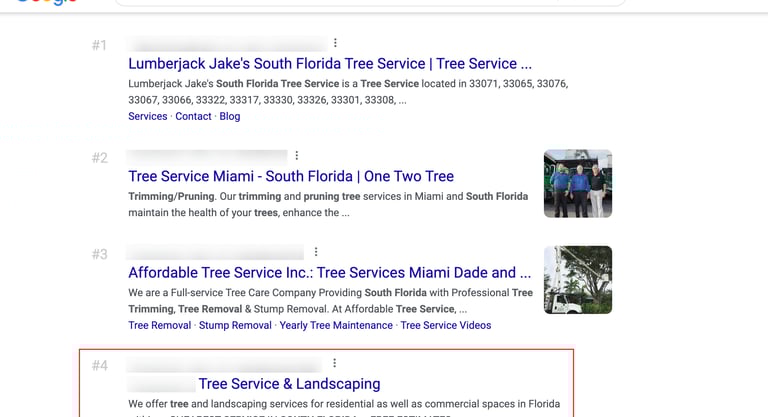Follow the Blog sitelink
768x417 pixels.
[x=230, y=117]
